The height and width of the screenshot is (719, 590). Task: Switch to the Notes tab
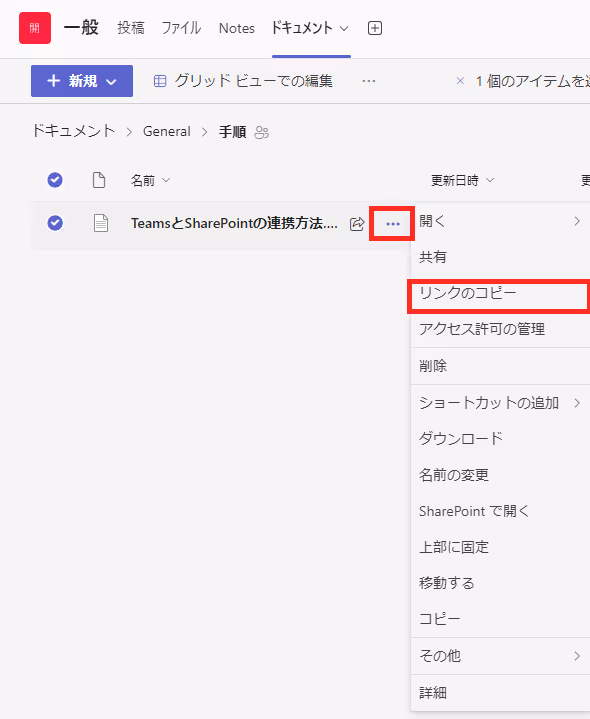pyautogui.click(x=237, y=28)
